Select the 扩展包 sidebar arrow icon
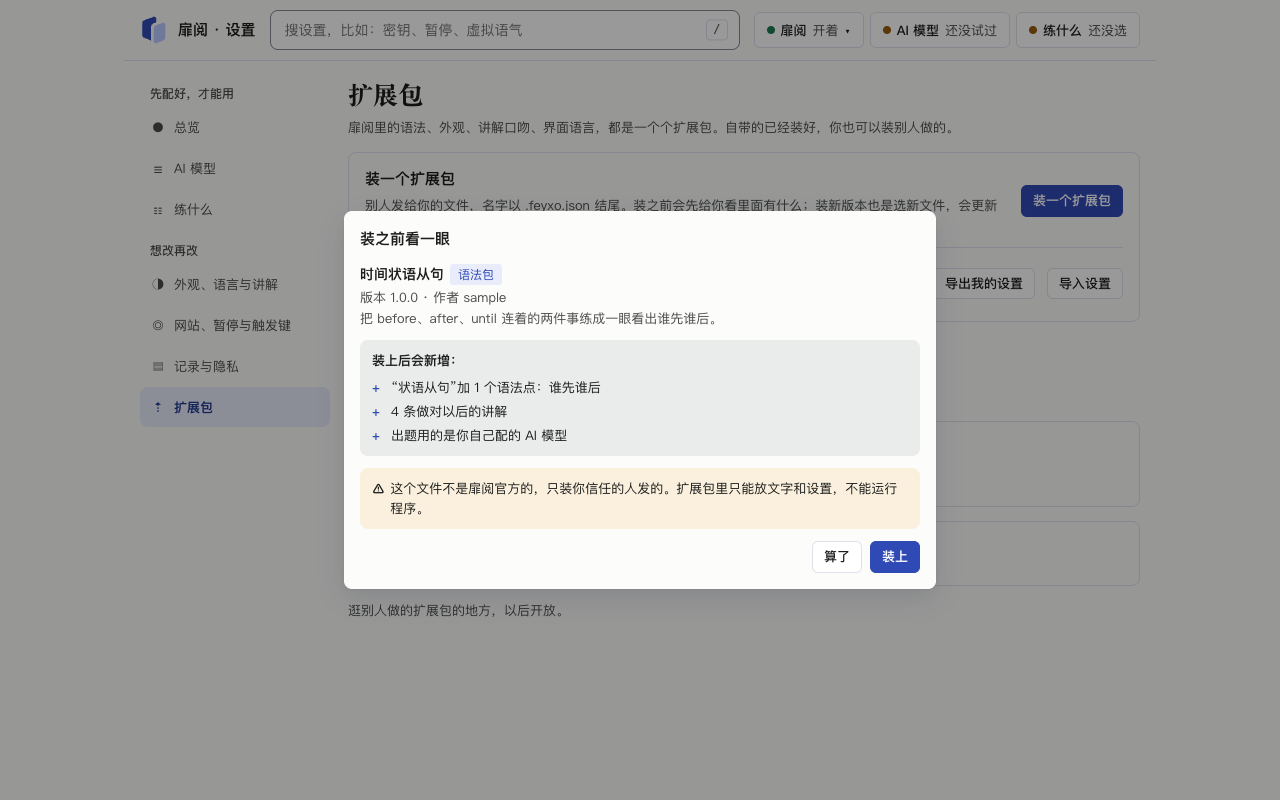The image size is (1280, 800). pos(158,407)
